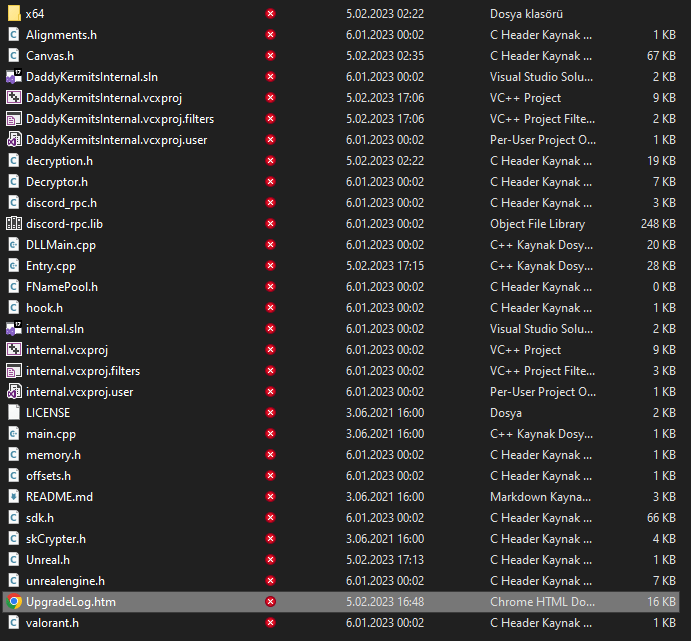Select the internal.sln solution icon
Image resolution: width=691 pixels, height=641 pixels.
14,329
